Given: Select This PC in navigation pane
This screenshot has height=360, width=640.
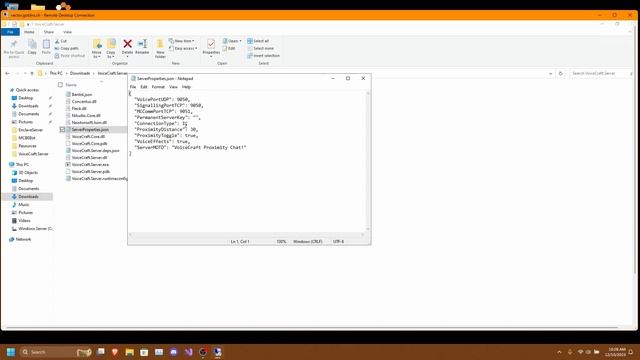Looking at the screenshot, I should (x=22, y=164).
